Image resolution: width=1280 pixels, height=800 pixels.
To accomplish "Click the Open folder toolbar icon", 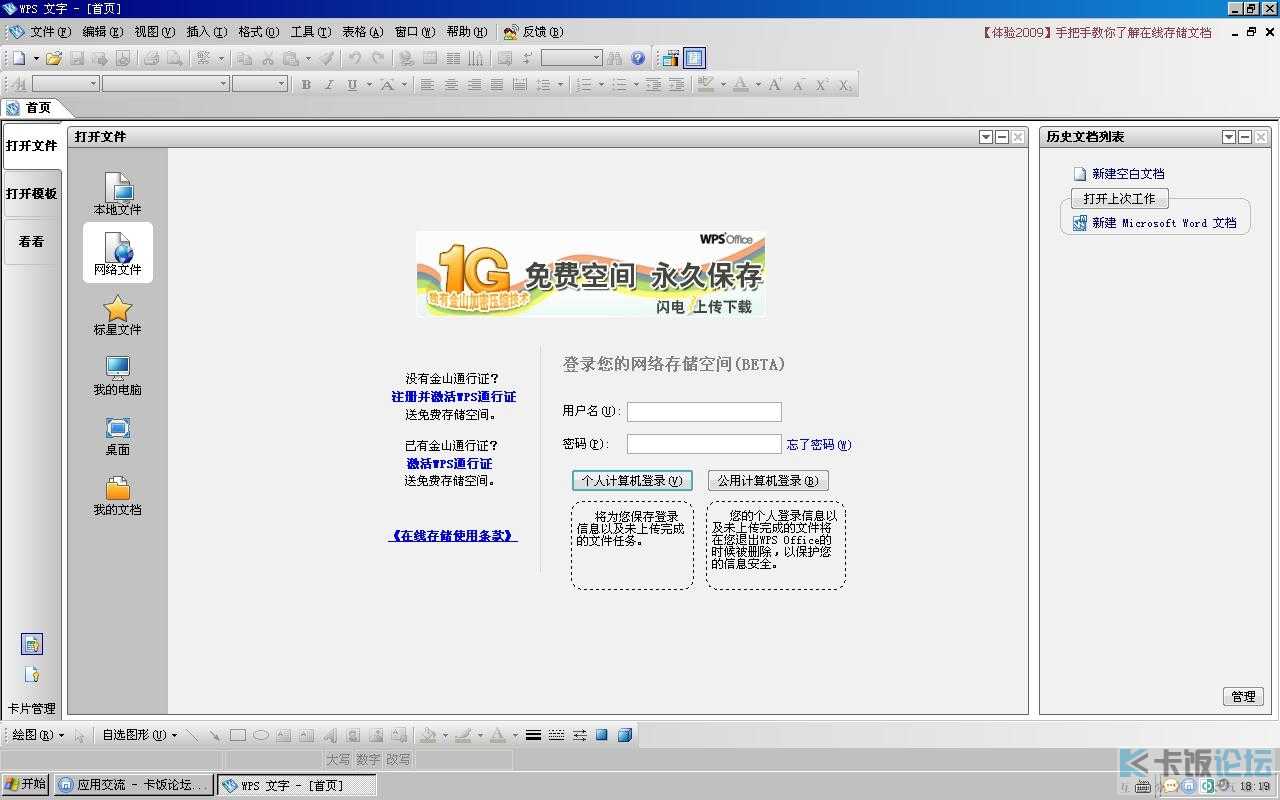I will point(54,59).
